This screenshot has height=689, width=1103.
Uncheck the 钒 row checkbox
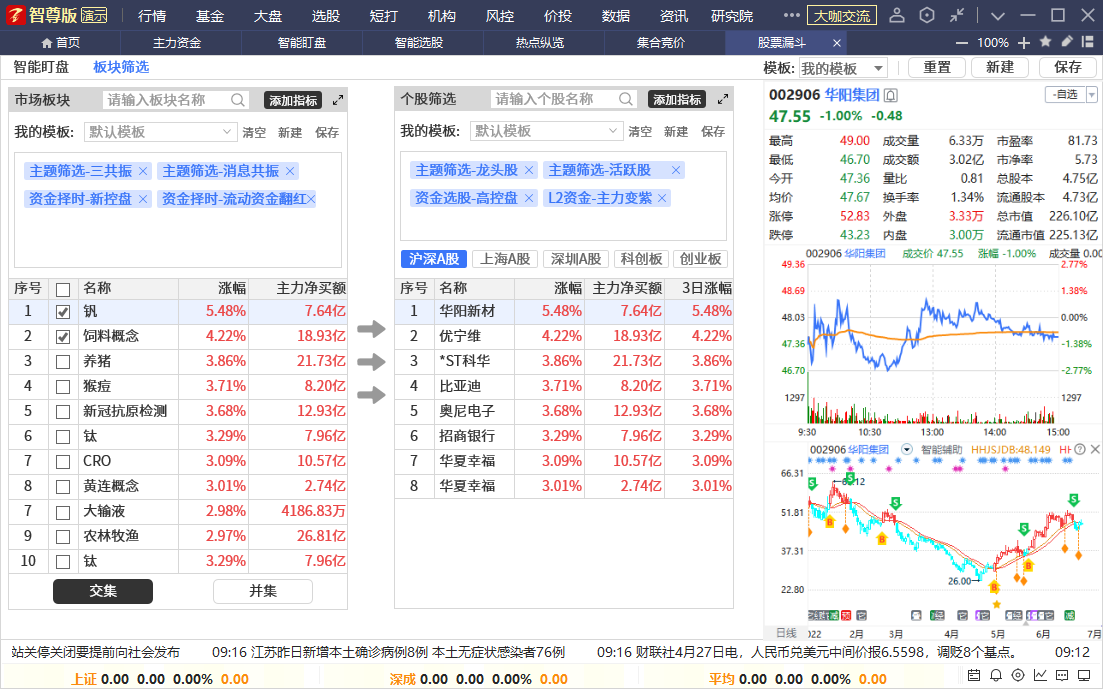[x=63, y=312]
